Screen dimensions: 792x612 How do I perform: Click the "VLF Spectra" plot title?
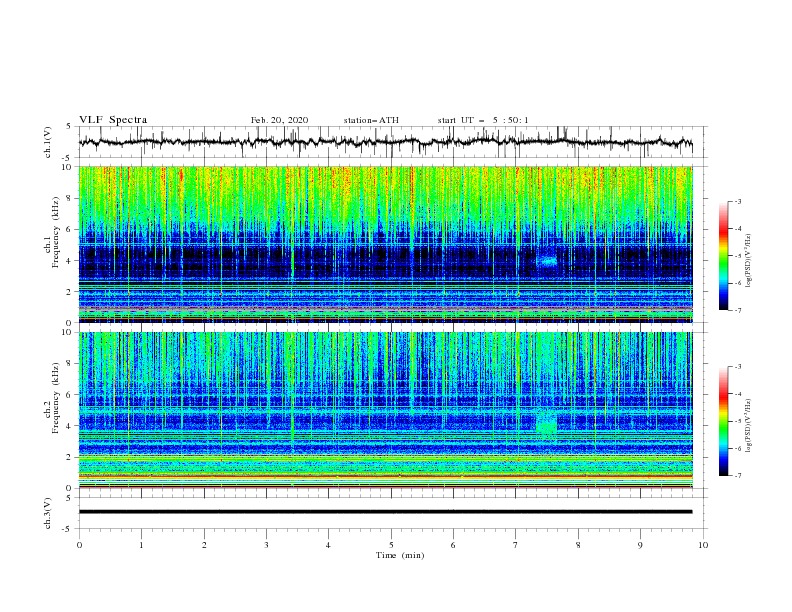pyautogui.click(x=113, y=120)
